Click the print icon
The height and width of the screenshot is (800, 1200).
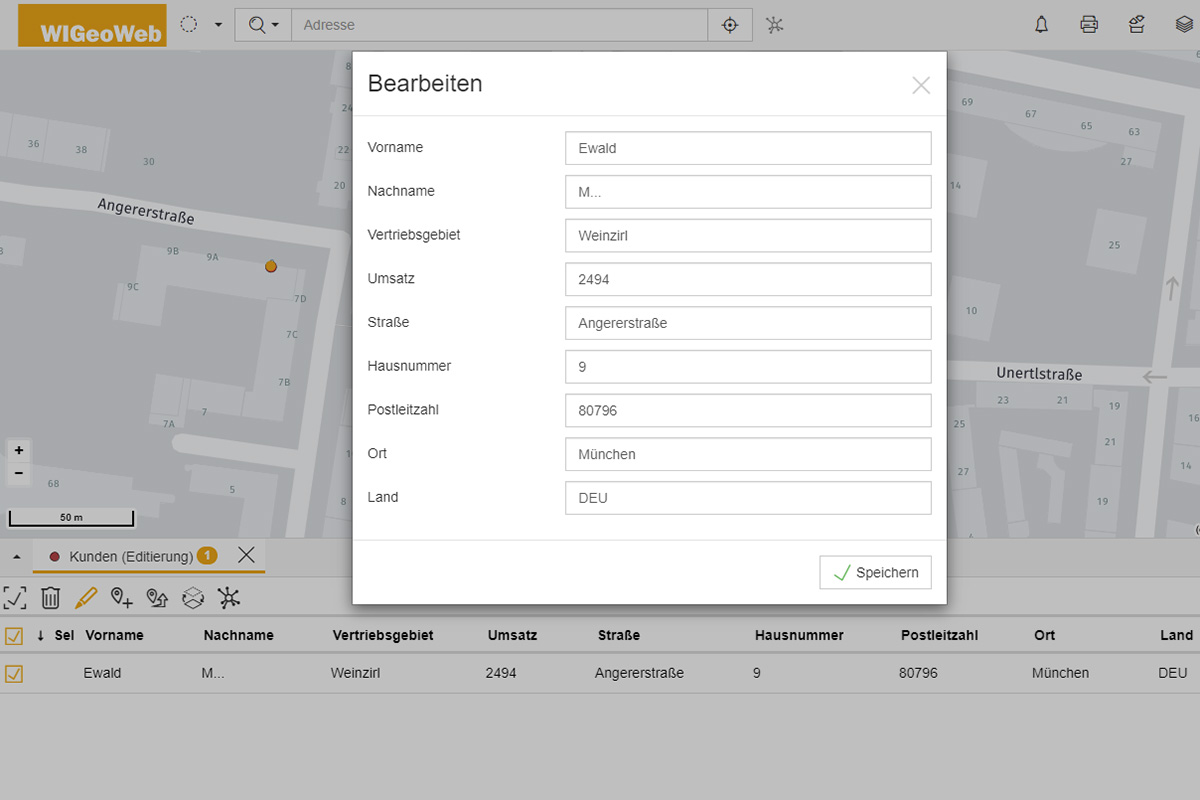[x=1089, y=25]
